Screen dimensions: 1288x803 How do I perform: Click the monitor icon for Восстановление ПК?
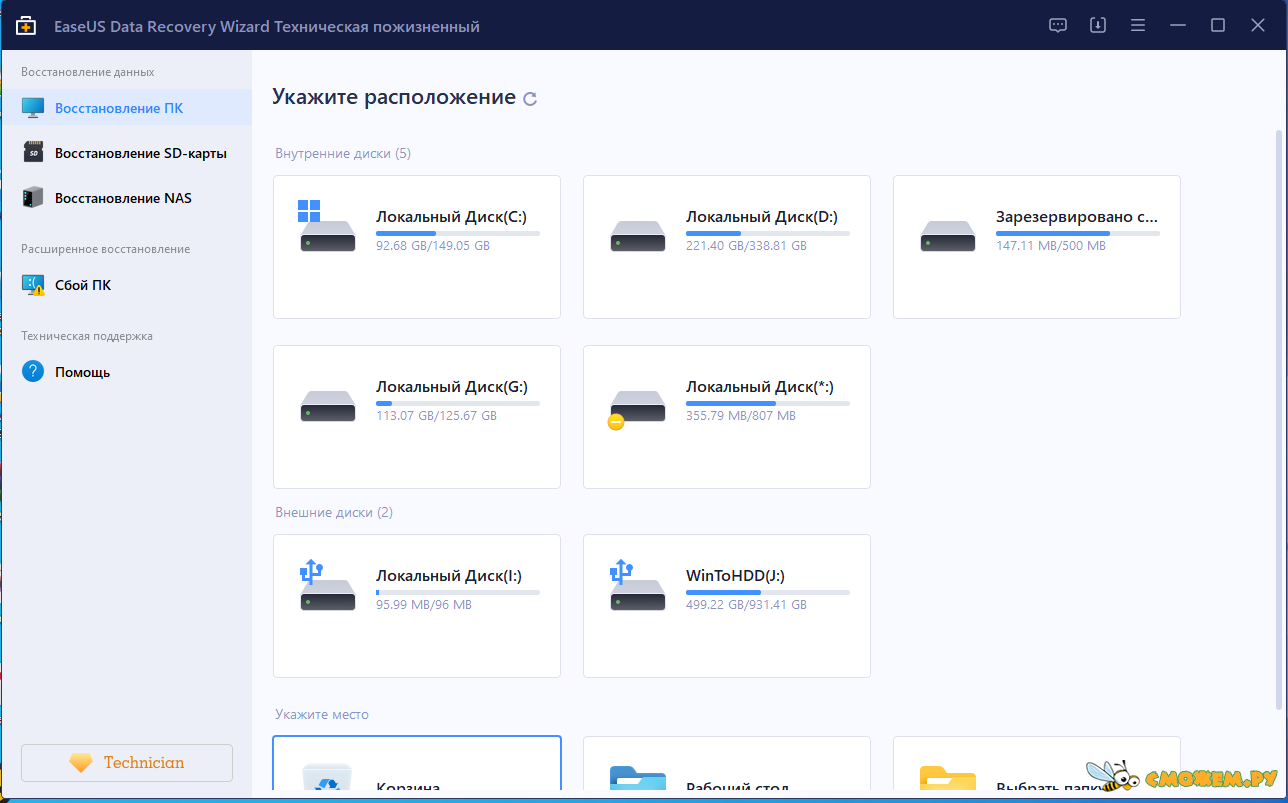pos(33,108)
